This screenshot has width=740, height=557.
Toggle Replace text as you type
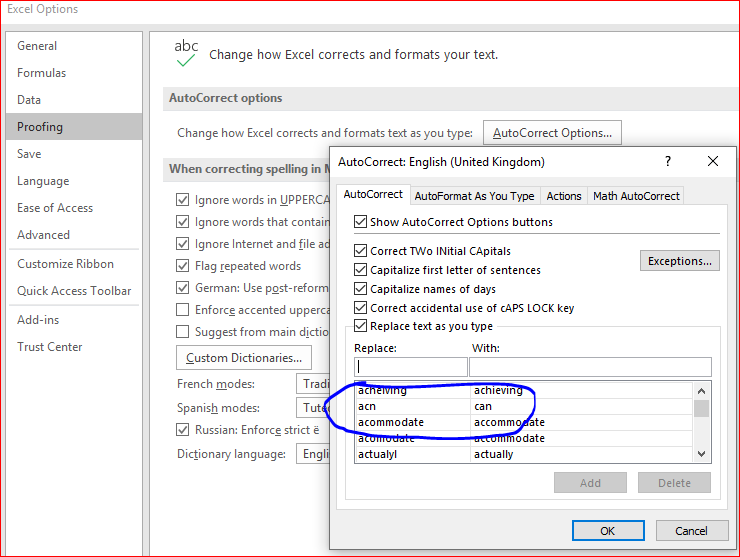(360, 326)
